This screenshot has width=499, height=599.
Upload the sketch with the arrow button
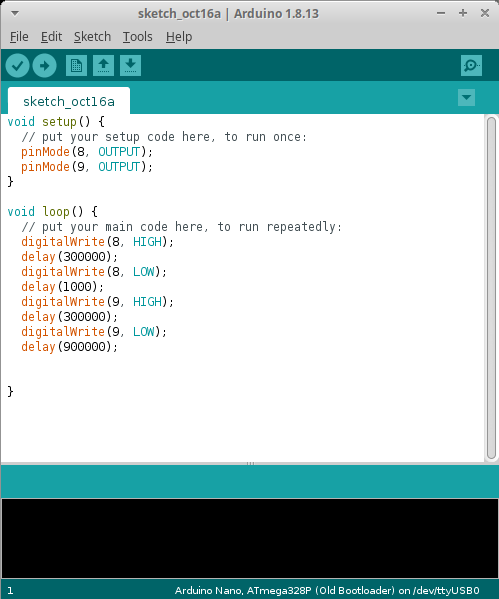[44, 66]
